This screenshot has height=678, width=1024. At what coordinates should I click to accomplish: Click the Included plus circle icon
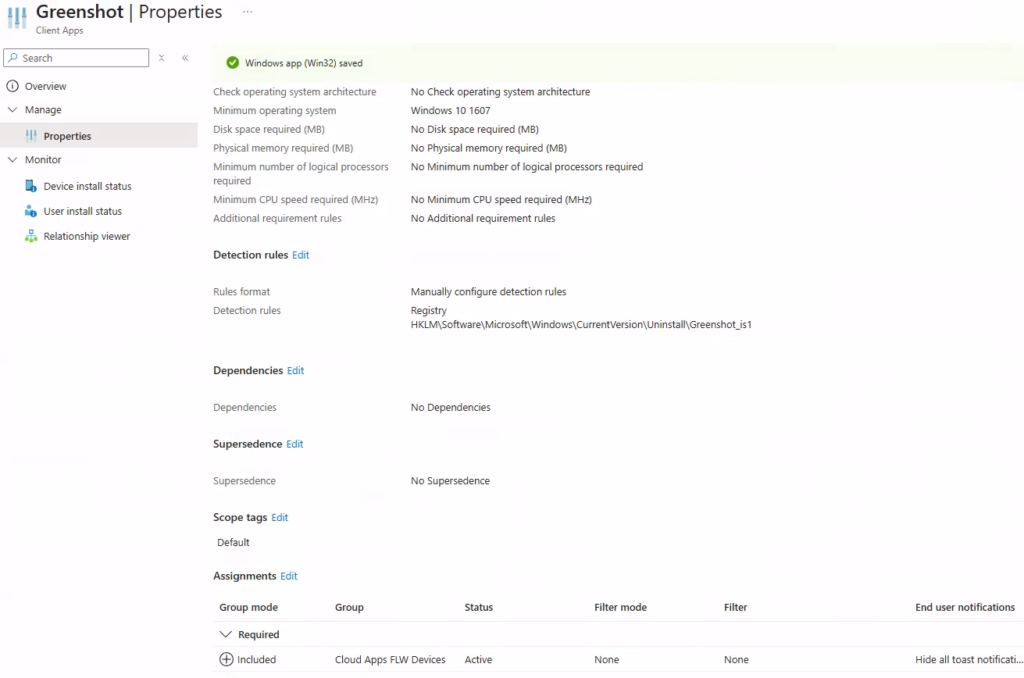(x=226, y=660)
